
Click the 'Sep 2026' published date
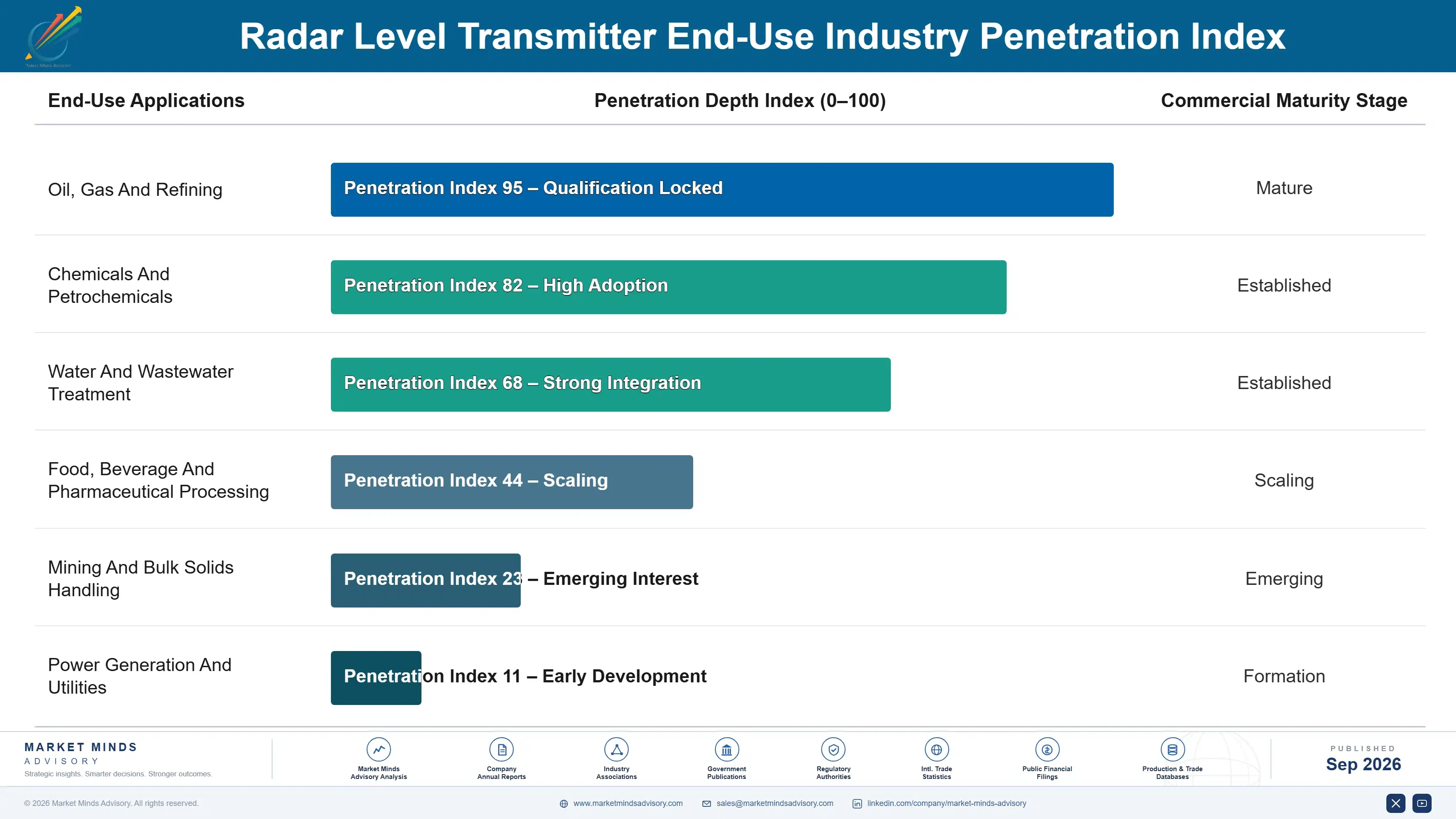pos(1363,764)
